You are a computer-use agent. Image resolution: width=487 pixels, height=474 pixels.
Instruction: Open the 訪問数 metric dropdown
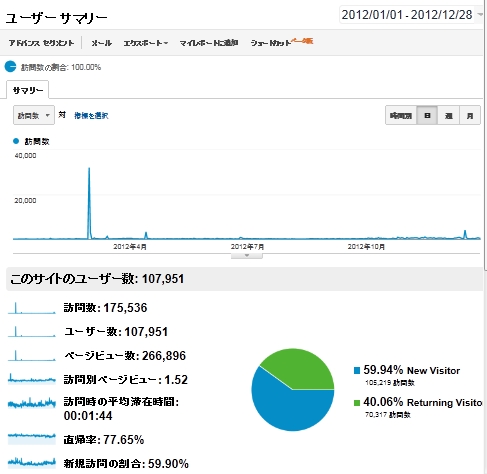tap(34, 115)
